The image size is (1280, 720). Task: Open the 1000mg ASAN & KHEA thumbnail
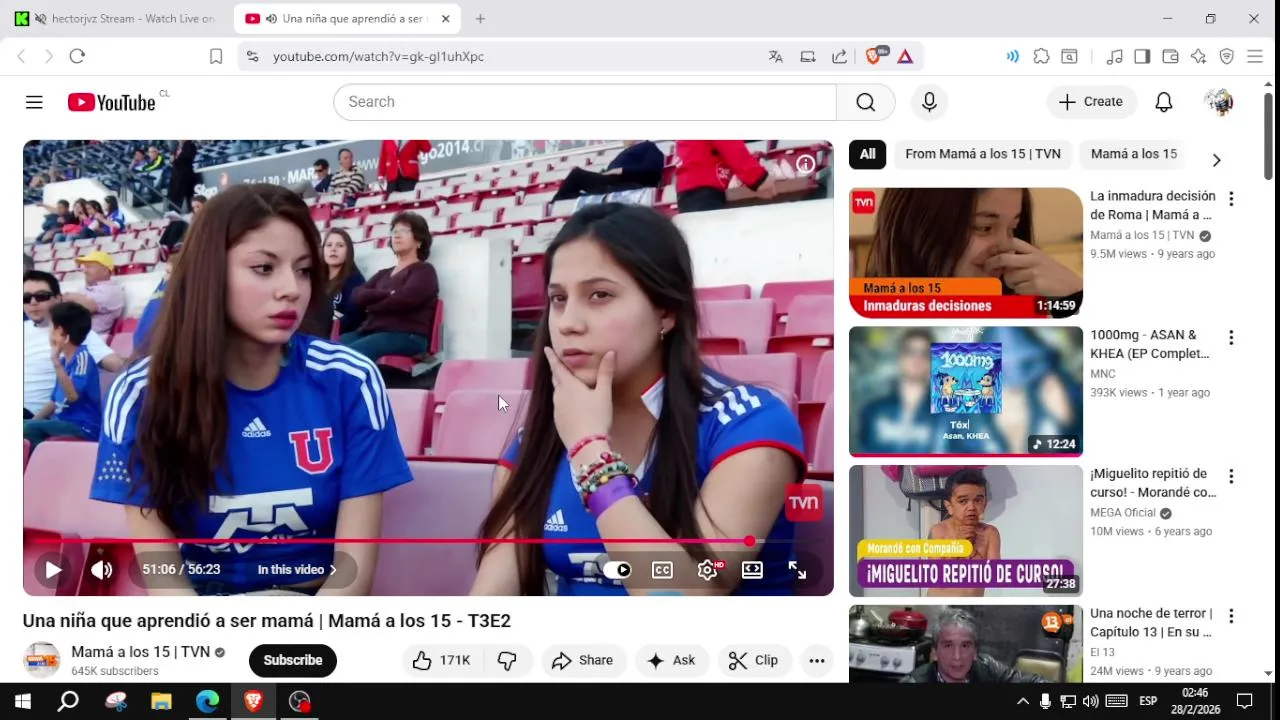pos(966,391)
